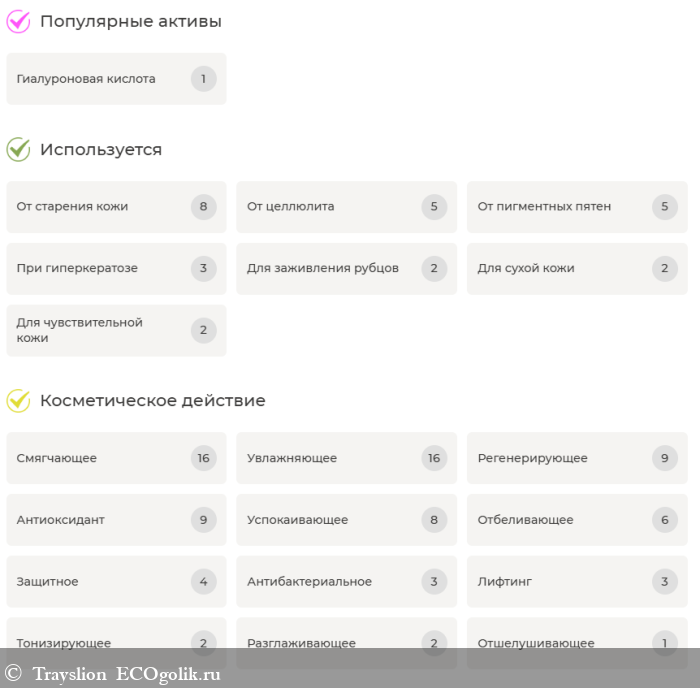Click the yellow checkmark icon beside Косметическое действие
The image size is (700, 688).
pos(18,401)
